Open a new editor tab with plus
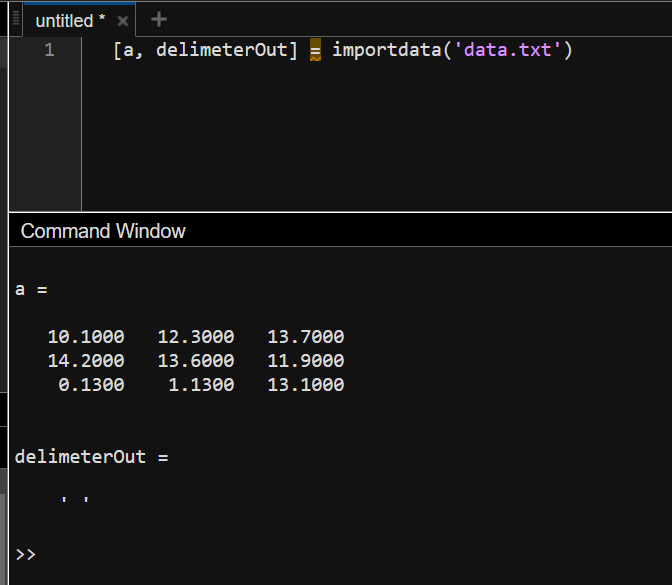The height and width of the screenshot is (585, 672). point(158,20)
